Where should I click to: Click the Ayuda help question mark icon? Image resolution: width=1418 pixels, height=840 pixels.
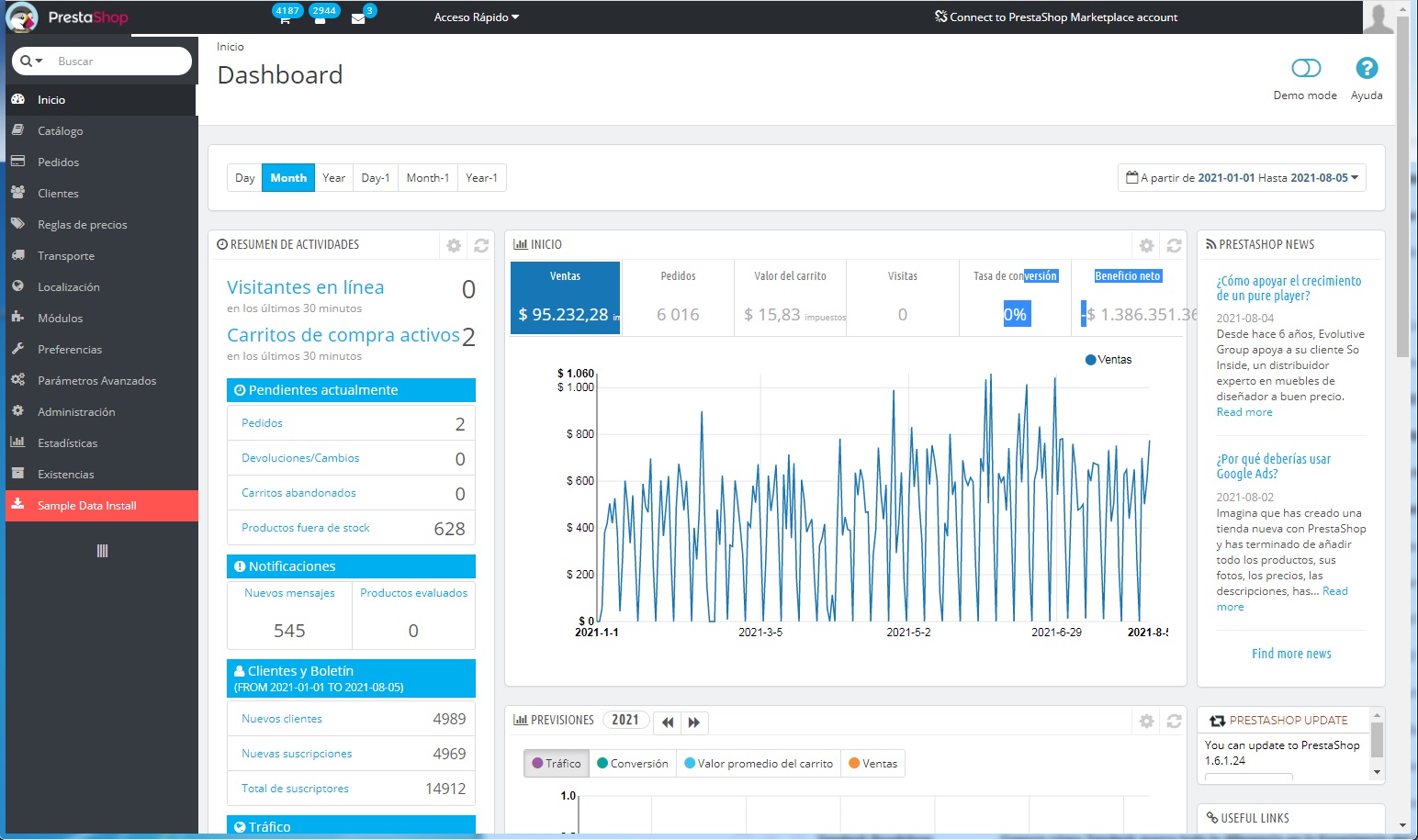pos(1366,69)
